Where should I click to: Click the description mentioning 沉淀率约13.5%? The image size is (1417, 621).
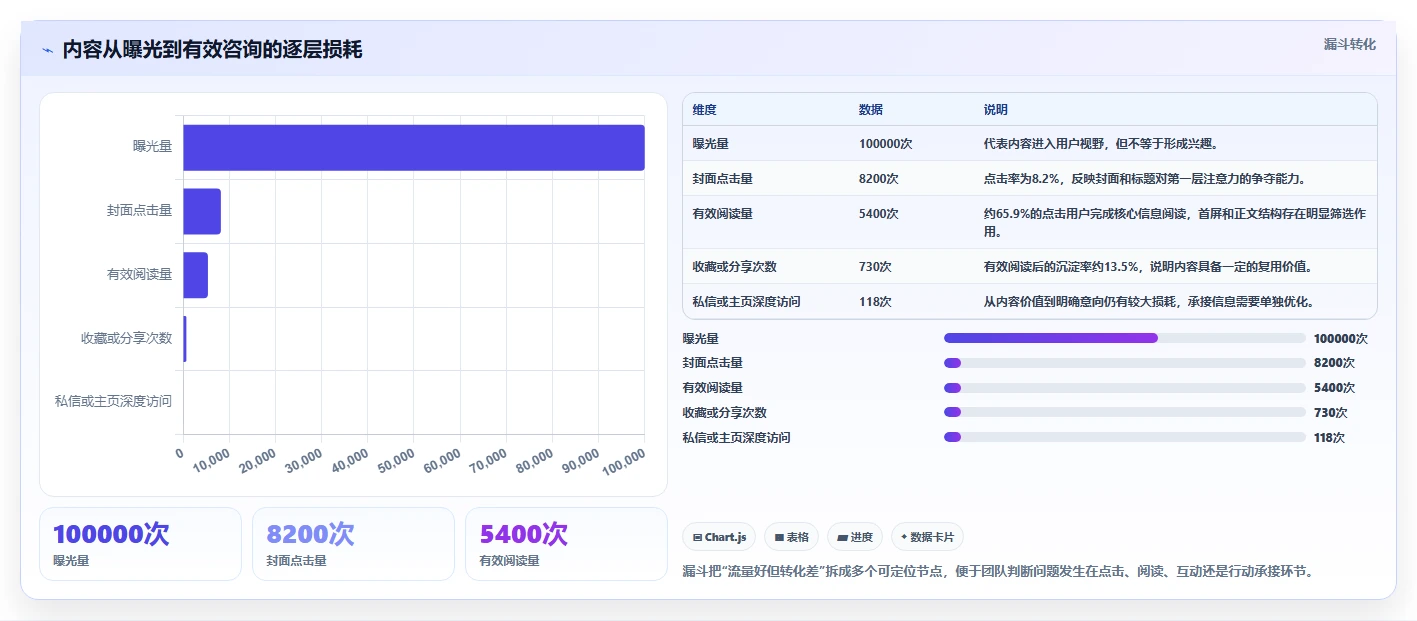coord(1148,267)
